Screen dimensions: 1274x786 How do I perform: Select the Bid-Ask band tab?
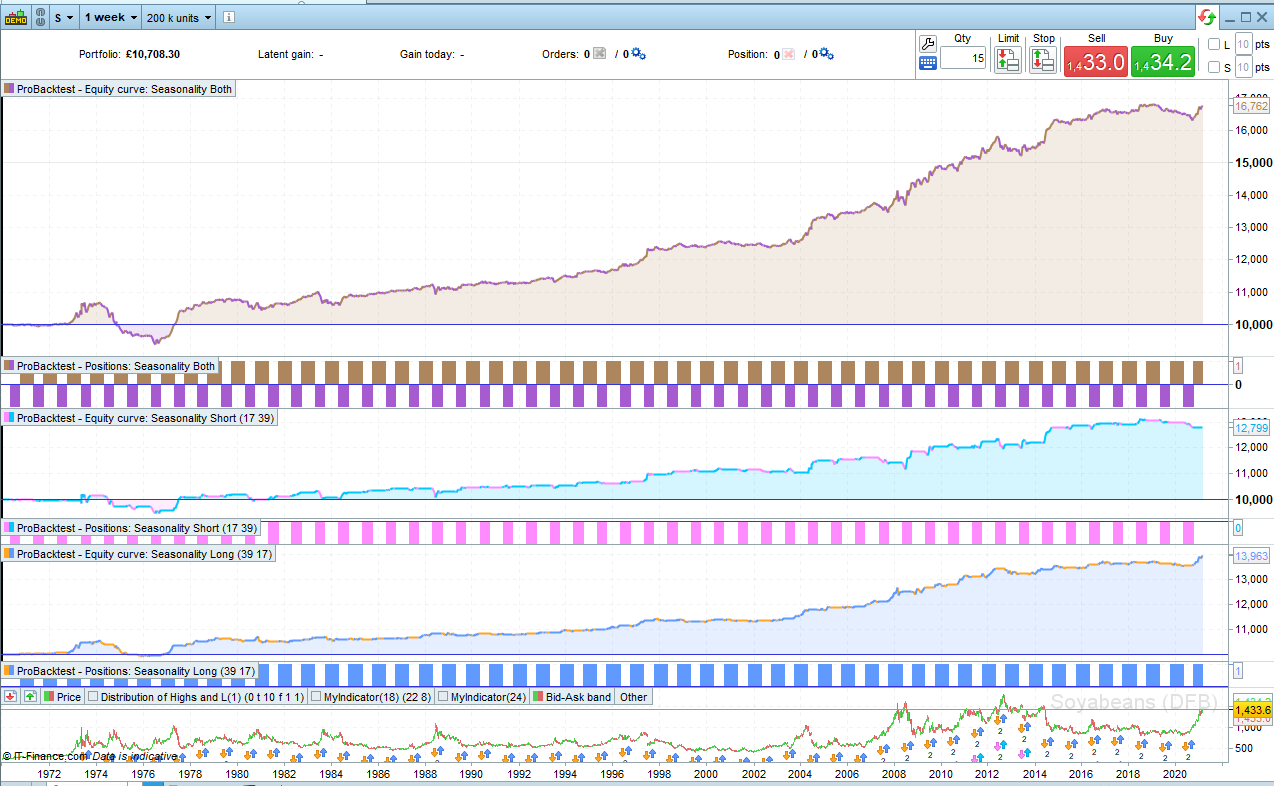572,697
